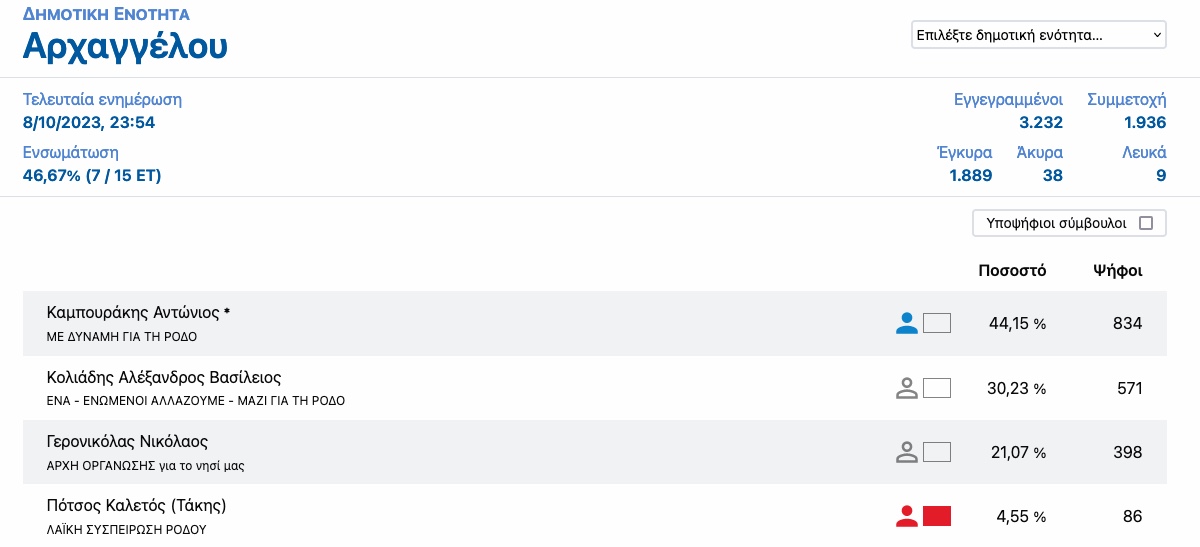Image resolution: width=1200 pixels, height=547 pixels.
Task: Enable the Υποψήφιοι σύμβουλοι checkbox
Action: (x=1146, y=223)
